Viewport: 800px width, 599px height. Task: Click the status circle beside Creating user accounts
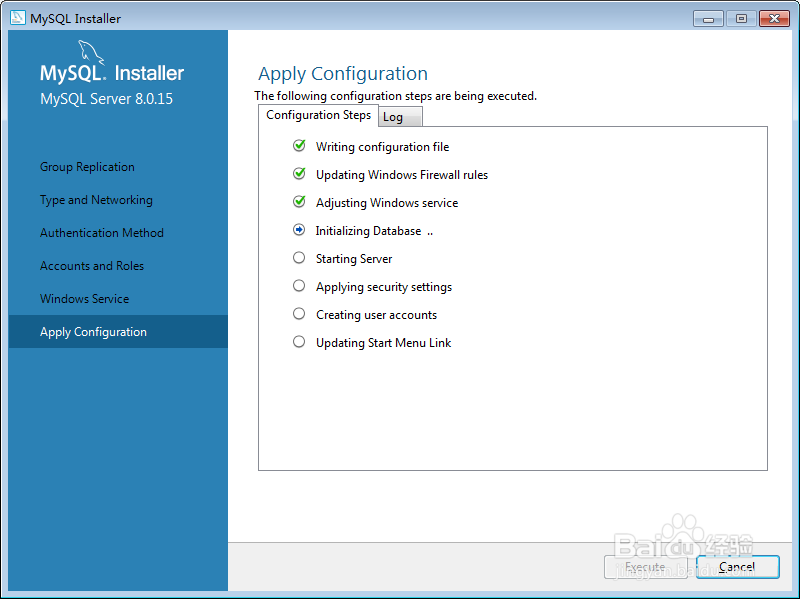coord(299,314)
